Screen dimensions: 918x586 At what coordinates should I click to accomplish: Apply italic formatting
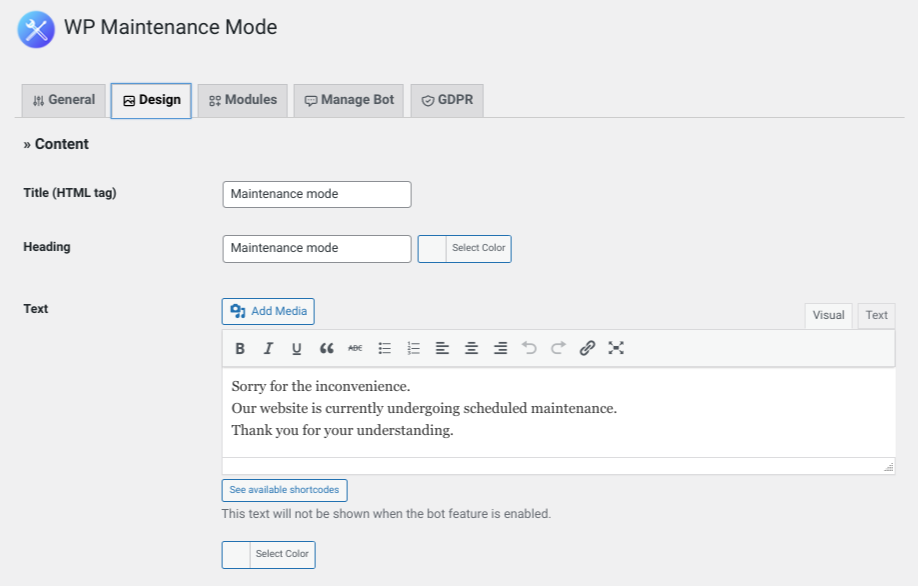[x=268, y=348]
